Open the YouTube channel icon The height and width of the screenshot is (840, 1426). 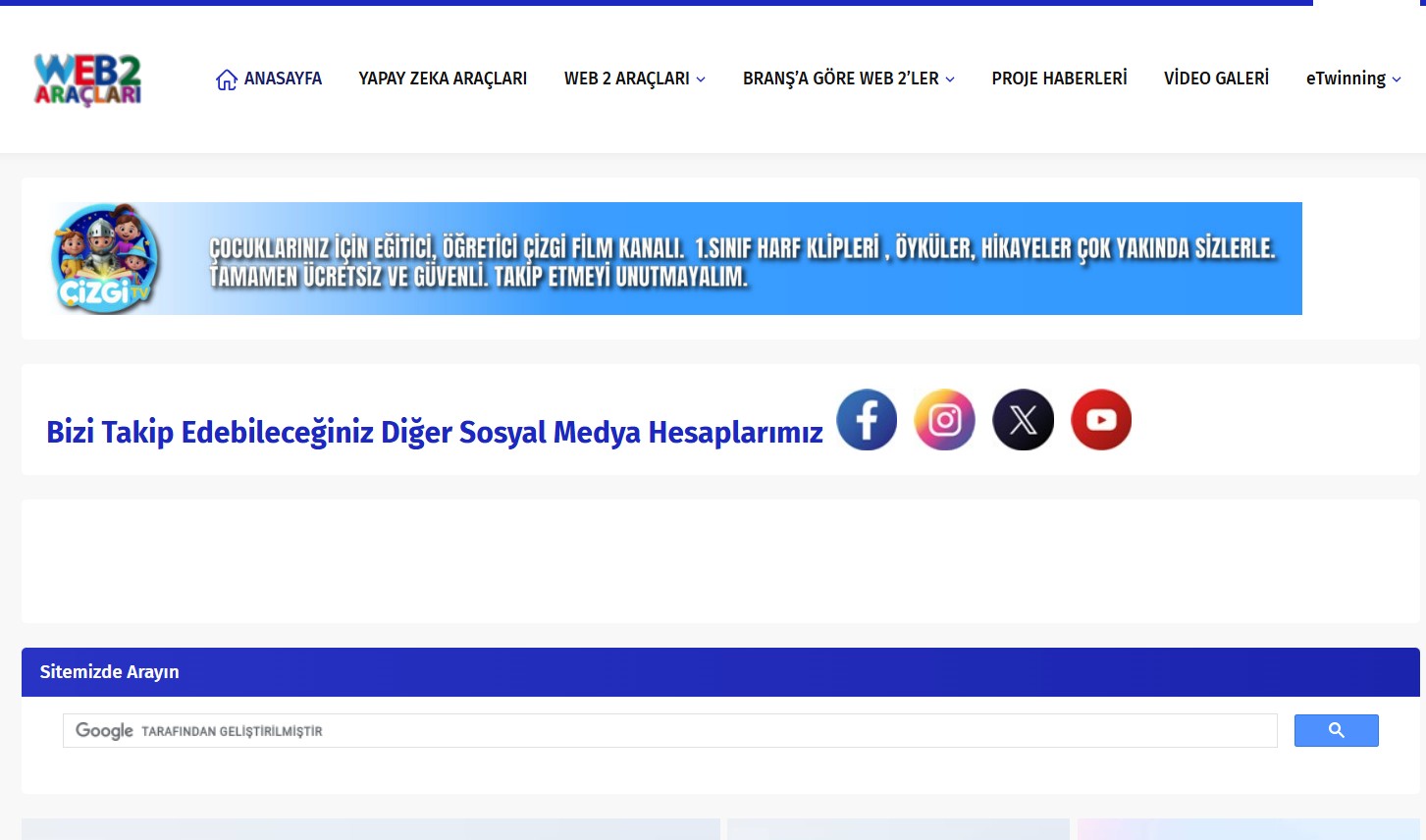1100,419
